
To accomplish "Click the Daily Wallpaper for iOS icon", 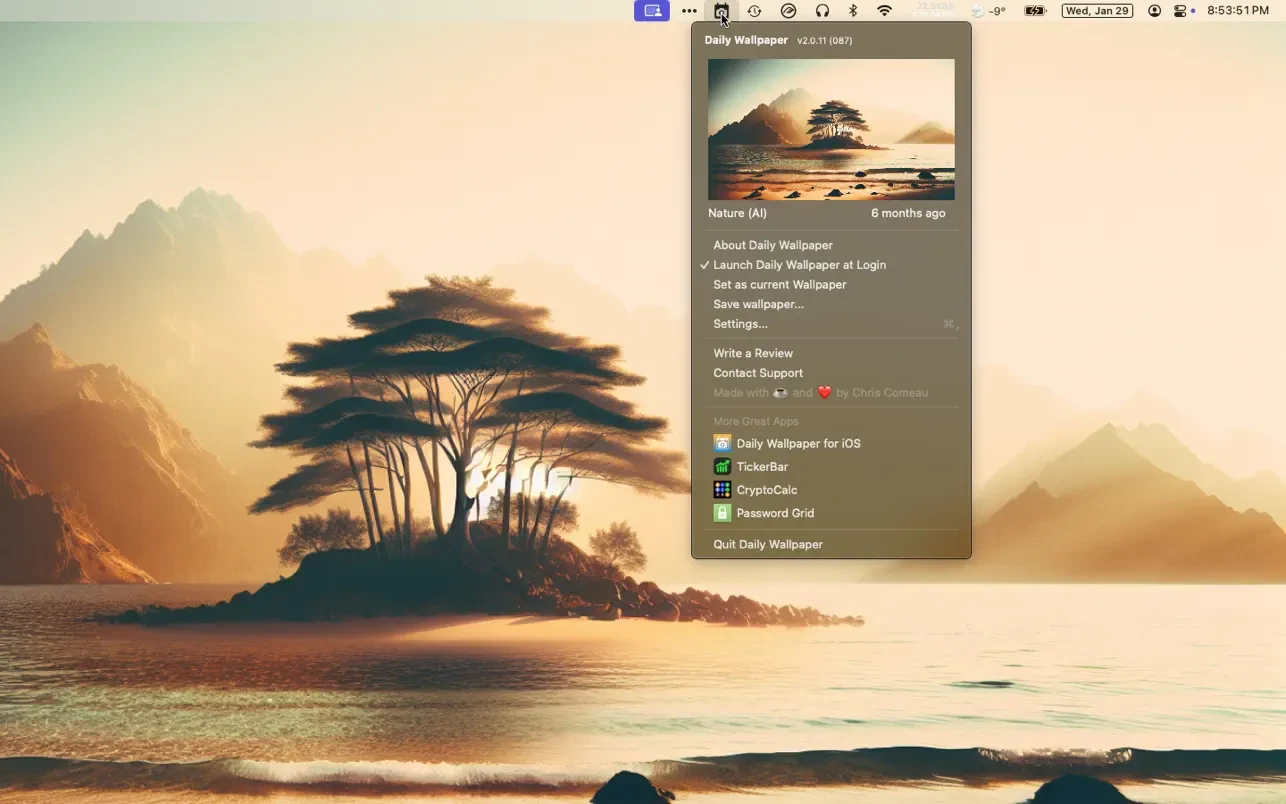I will click(x=722, y=443).
